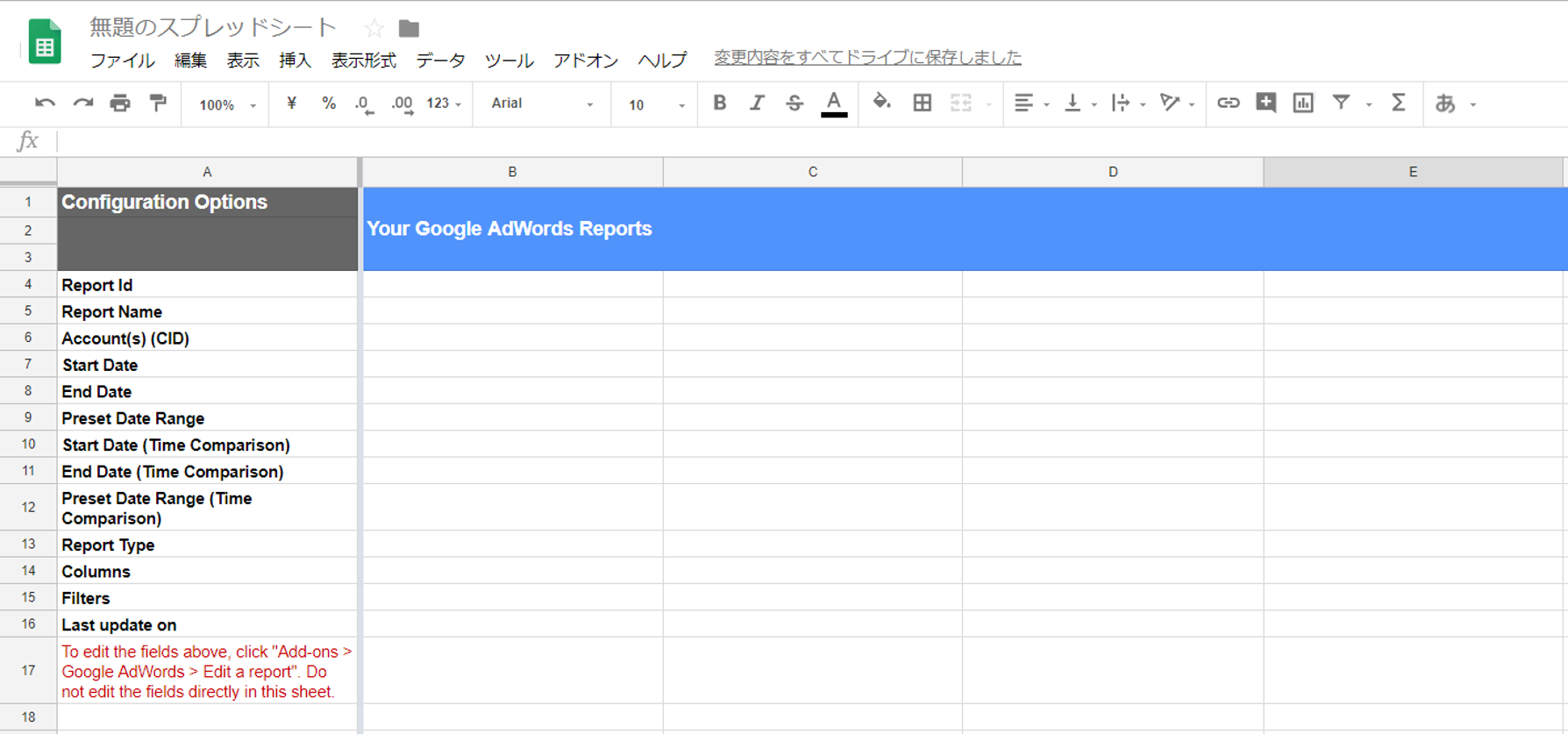Star the spreadsheet
The height and width of the screenshot is (734, 1568).
click(x=374, y=28)
